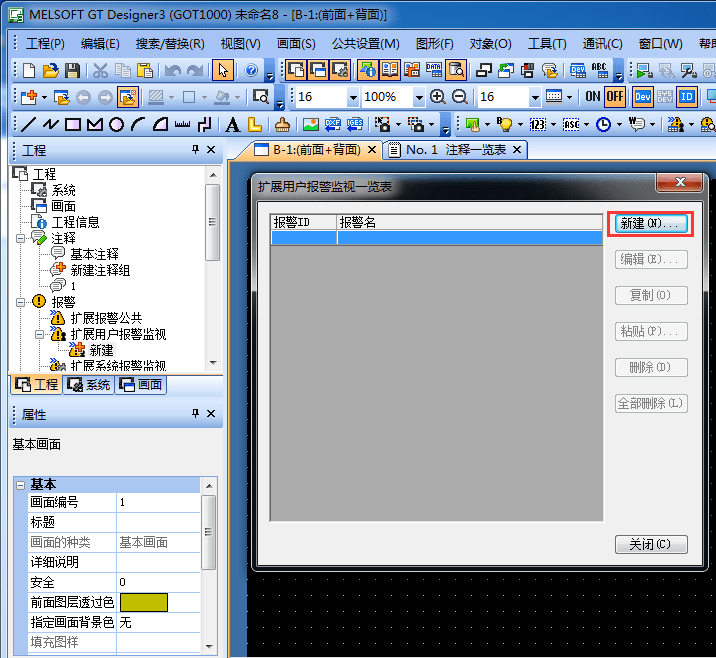The image size is (716, 658).
Task: Collapse the 基本 property section
Action: click(20, 484)
